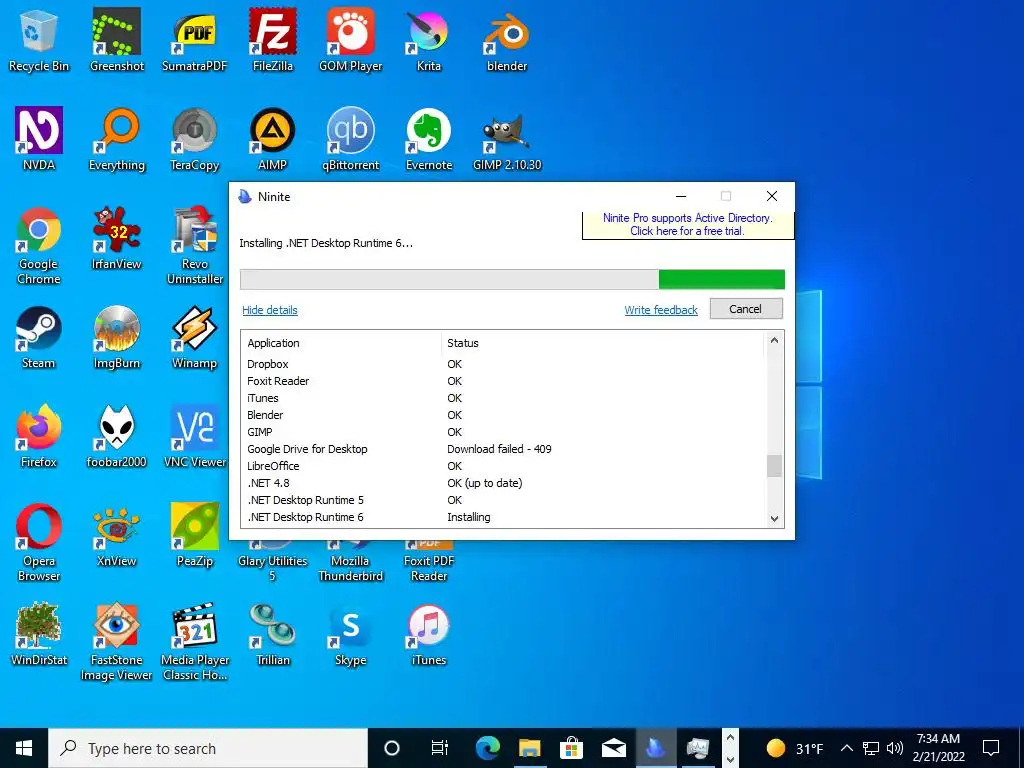Select the ImgBurn desktop shortcut

(117, 338)
